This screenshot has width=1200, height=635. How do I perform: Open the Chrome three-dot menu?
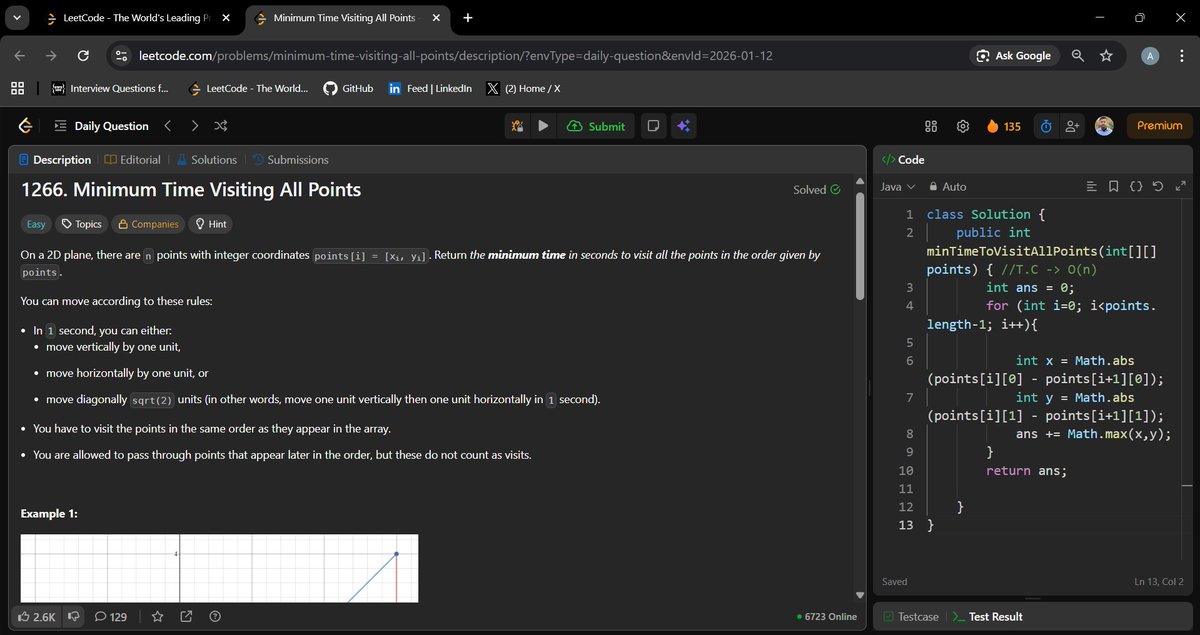[x=1180, y=56]
